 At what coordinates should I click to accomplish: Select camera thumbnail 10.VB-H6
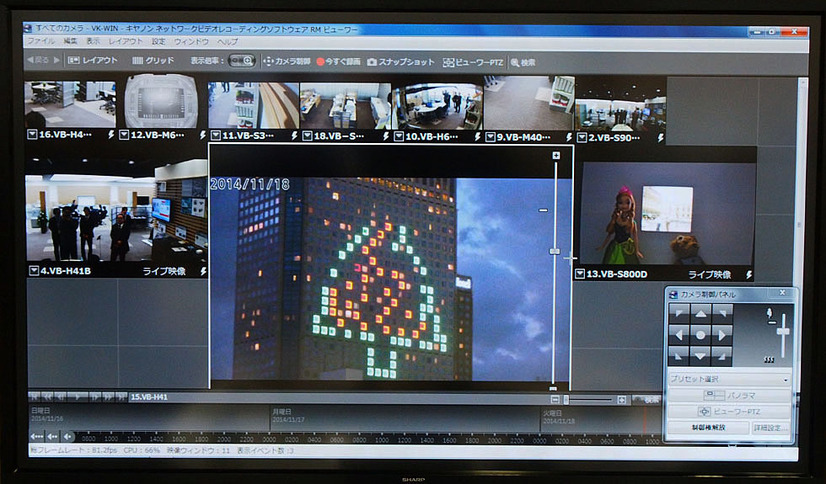[x=437, y=106]
